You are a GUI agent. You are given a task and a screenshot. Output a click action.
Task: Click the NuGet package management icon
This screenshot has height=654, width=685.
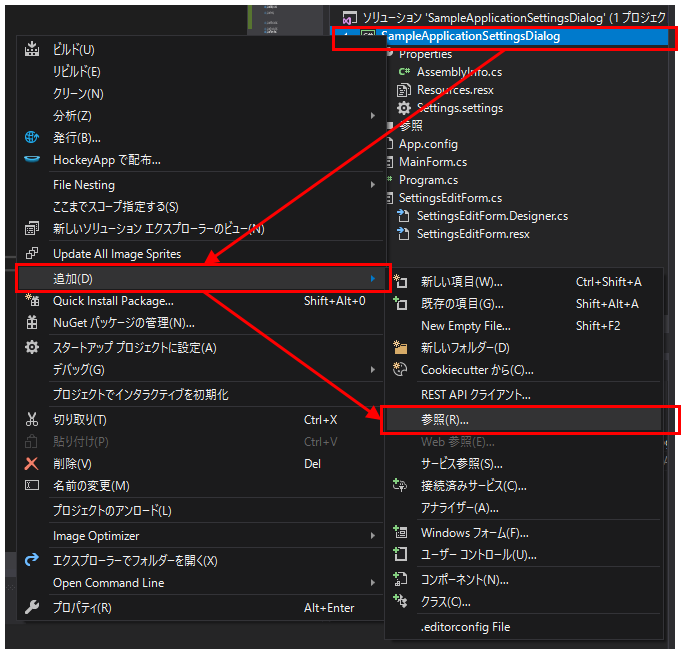pyautogui.click(x=32, y=322)
